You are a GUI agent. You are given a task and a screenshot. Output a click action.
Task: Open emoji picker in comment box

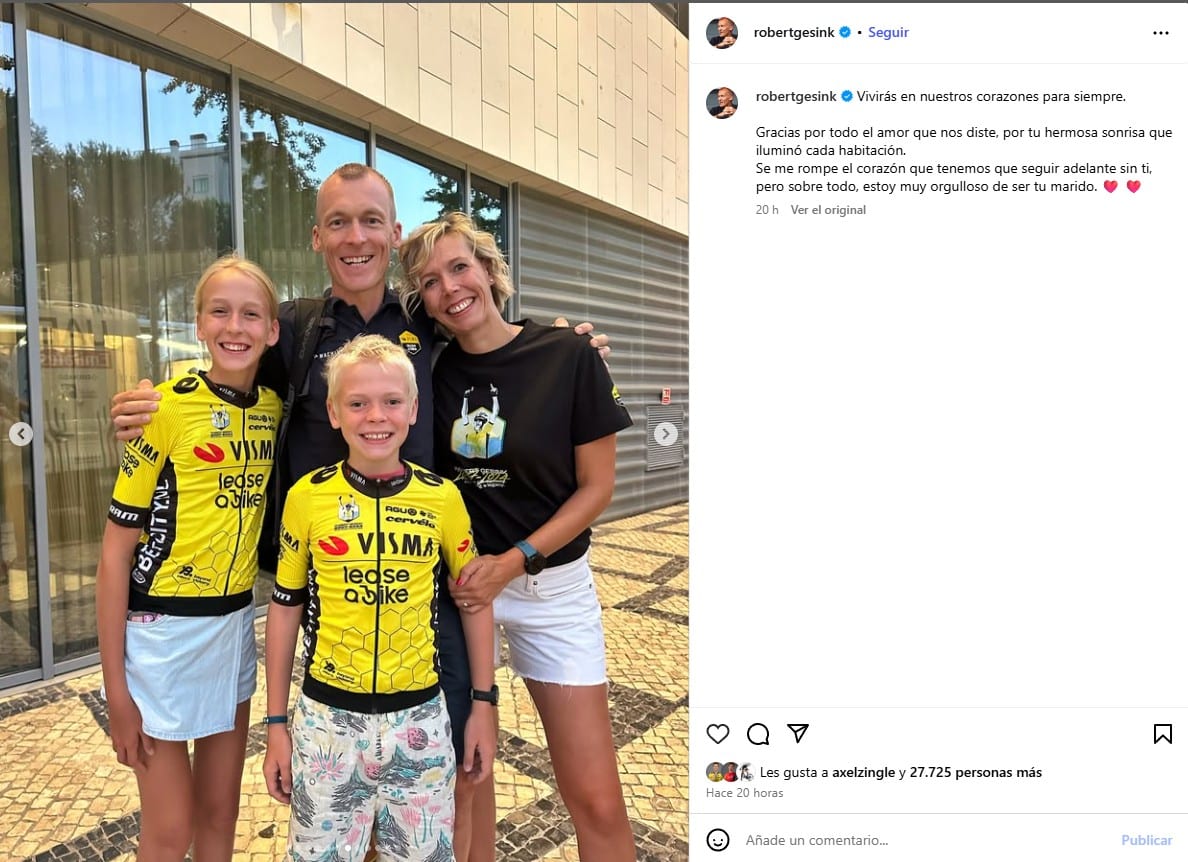click(717, 839)
